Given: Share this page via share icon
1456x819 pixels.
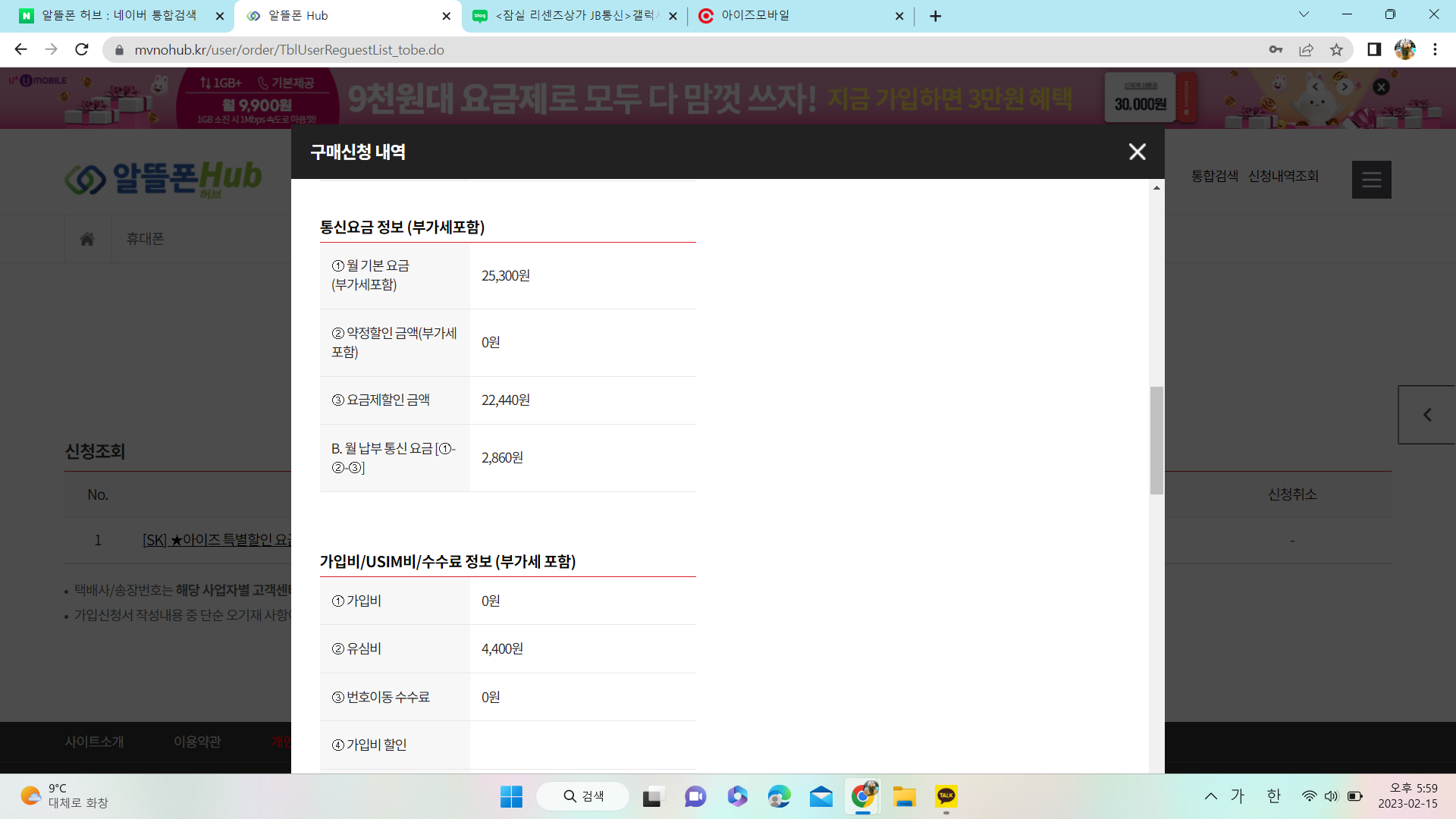Looking at the screenshot, I should point(1306,49).
